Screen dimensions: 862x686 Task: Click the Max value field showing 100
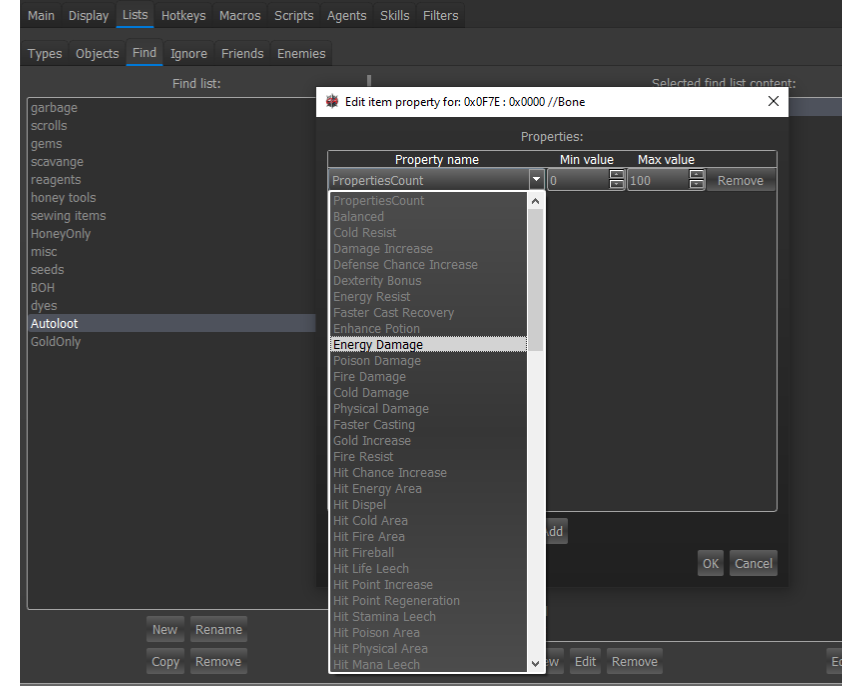(x=659, y=180)
